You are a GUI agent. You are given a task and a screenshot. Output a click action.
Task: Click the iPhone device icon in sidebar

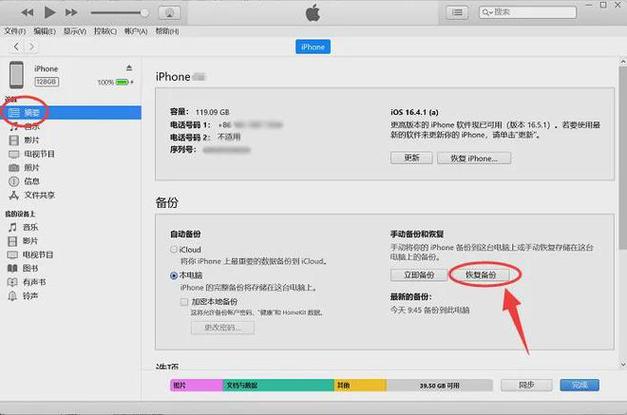click(x=16, y=75)
